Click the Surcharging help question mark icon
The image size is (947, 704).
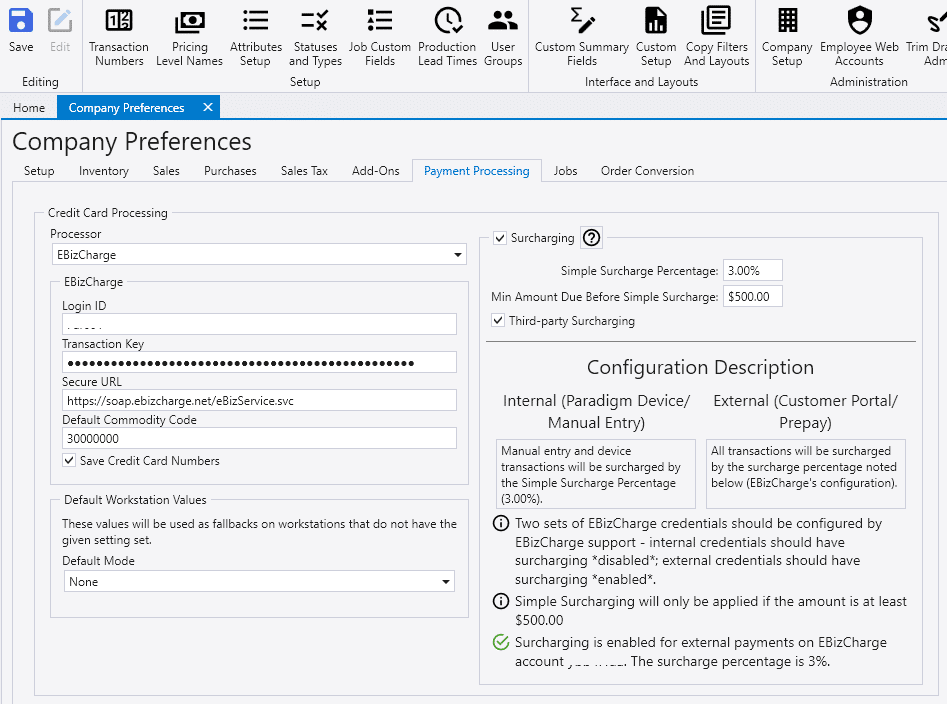(591, 238)
